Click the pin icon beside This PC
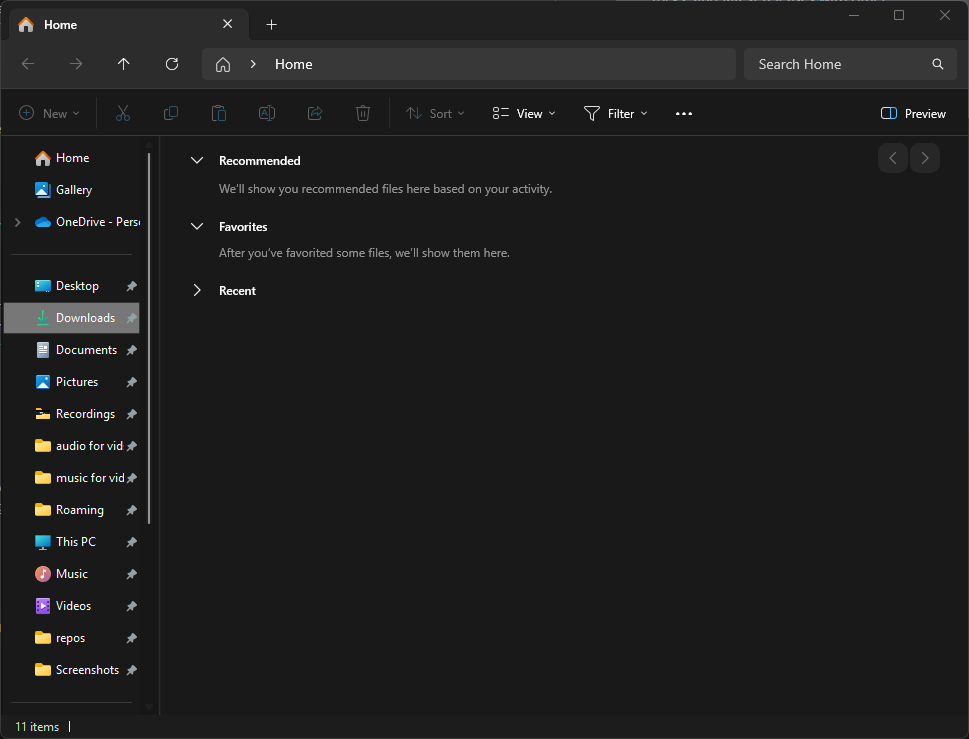Image resolution: width=969 pixels, height=739 pixels. point(132,542)
